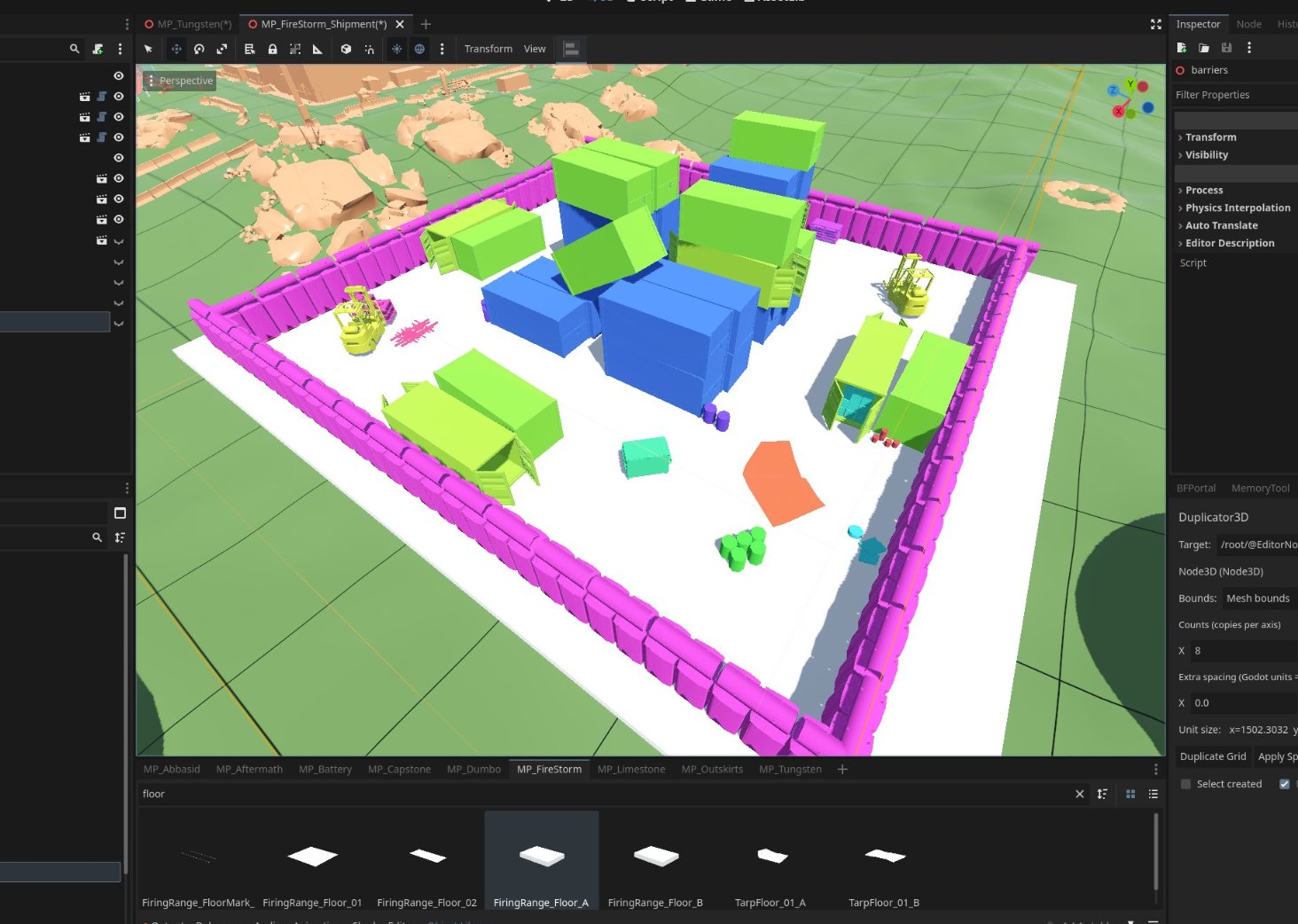Click the Y axis on view gizmo
This screenshot has width=1298, height=924.
1130,84
